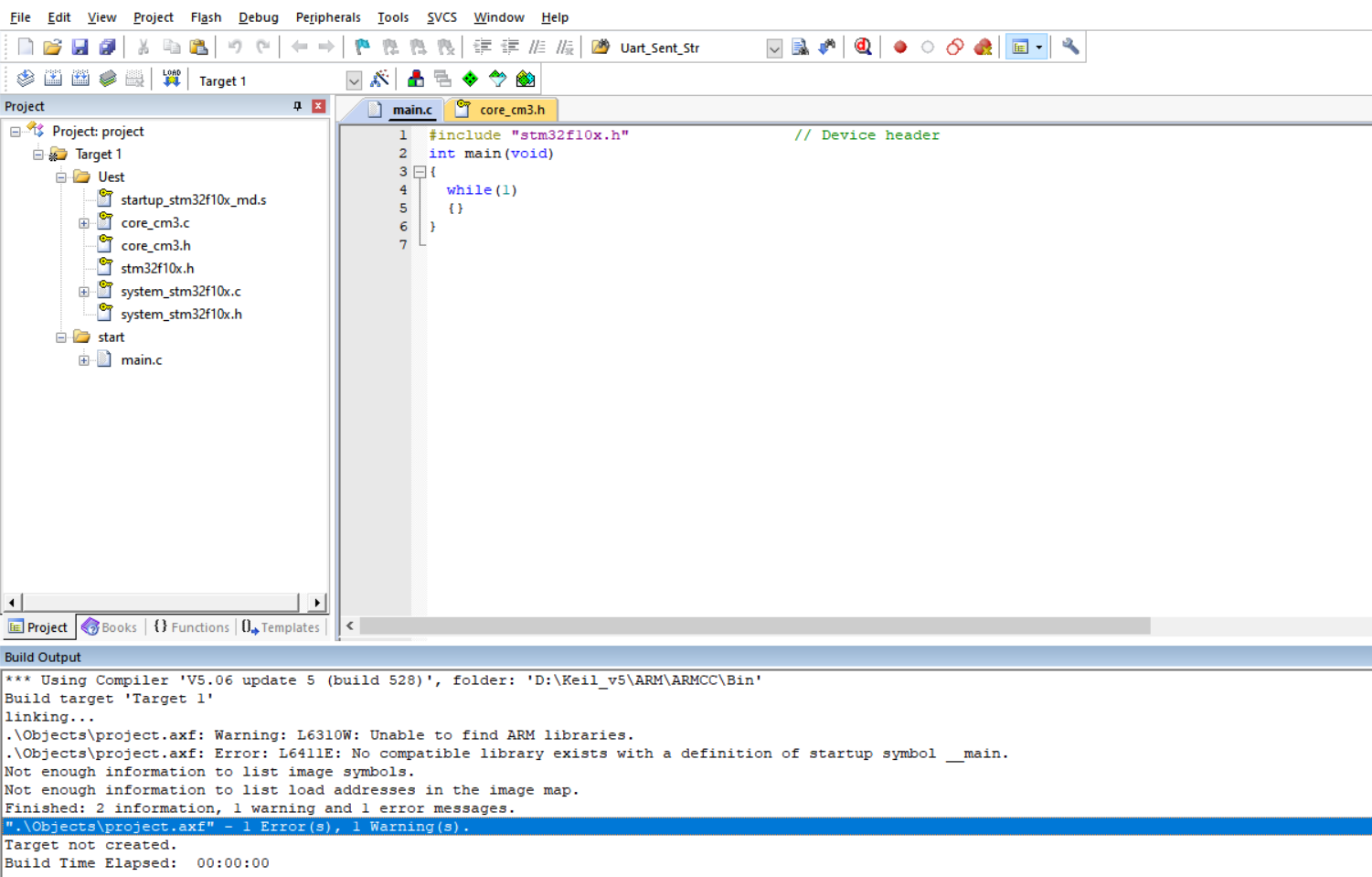
Task: Insert a bookmark with the flag icon
Action: 363,47
